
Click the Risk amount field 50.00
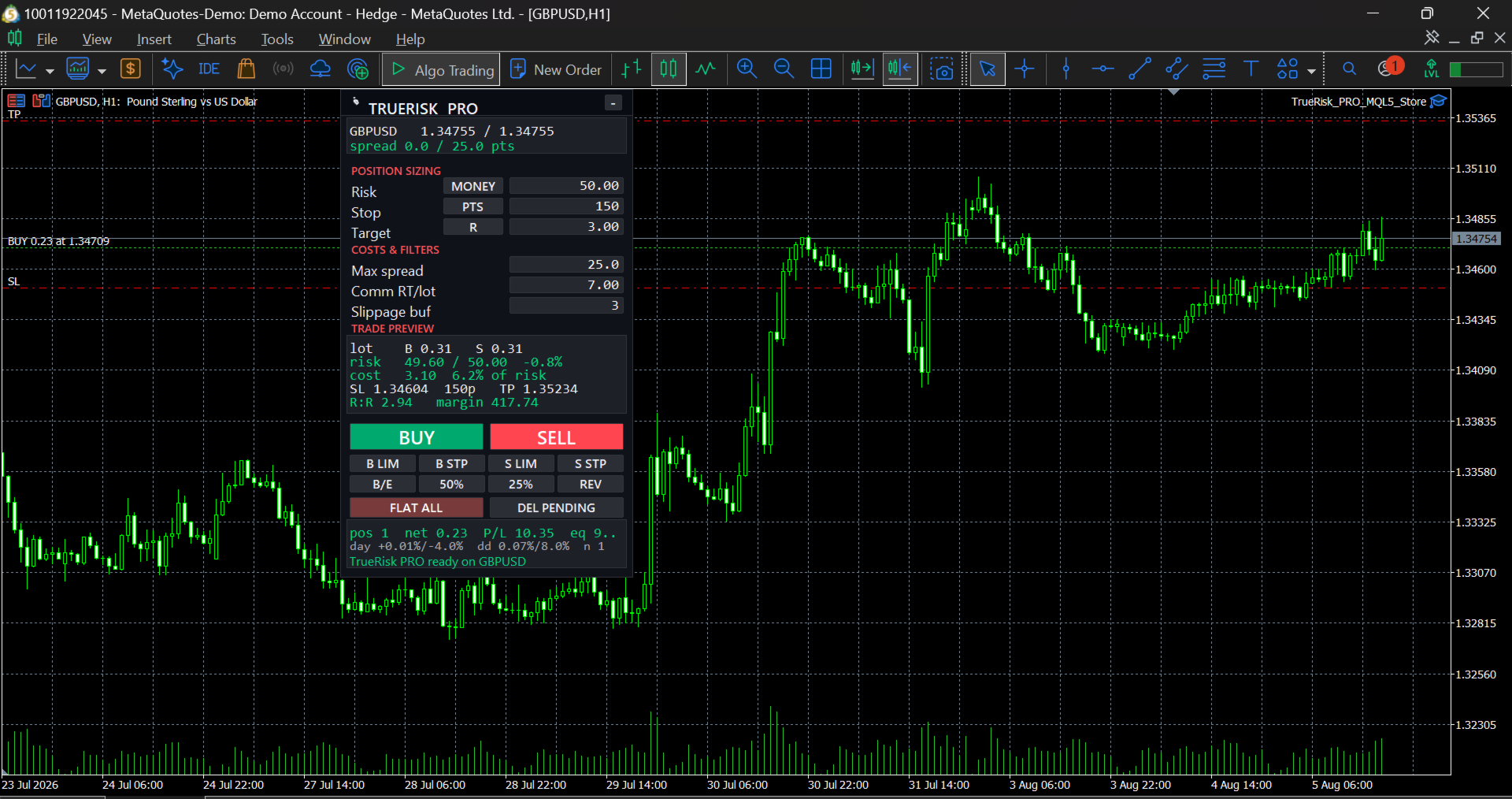coord(566,186)
